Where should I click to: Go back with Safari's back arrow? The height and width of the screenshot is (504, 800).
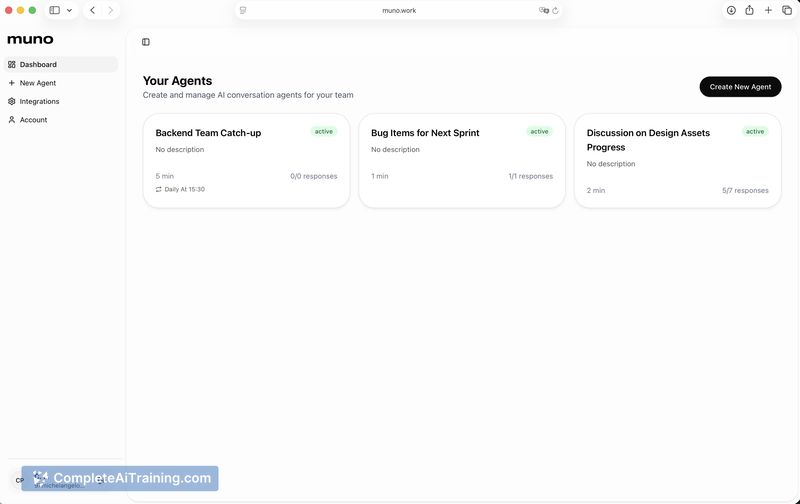click(x=92, y=10)
